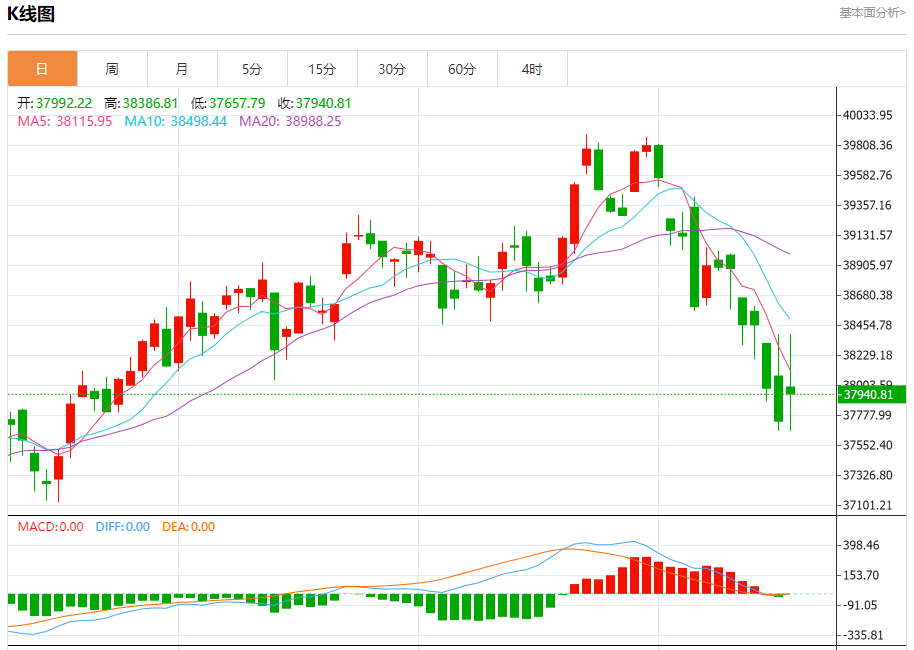The width and height of the screenshot is (914, 650).
Task: Click the 39808.36 price axis label
Action: [867, 145]
